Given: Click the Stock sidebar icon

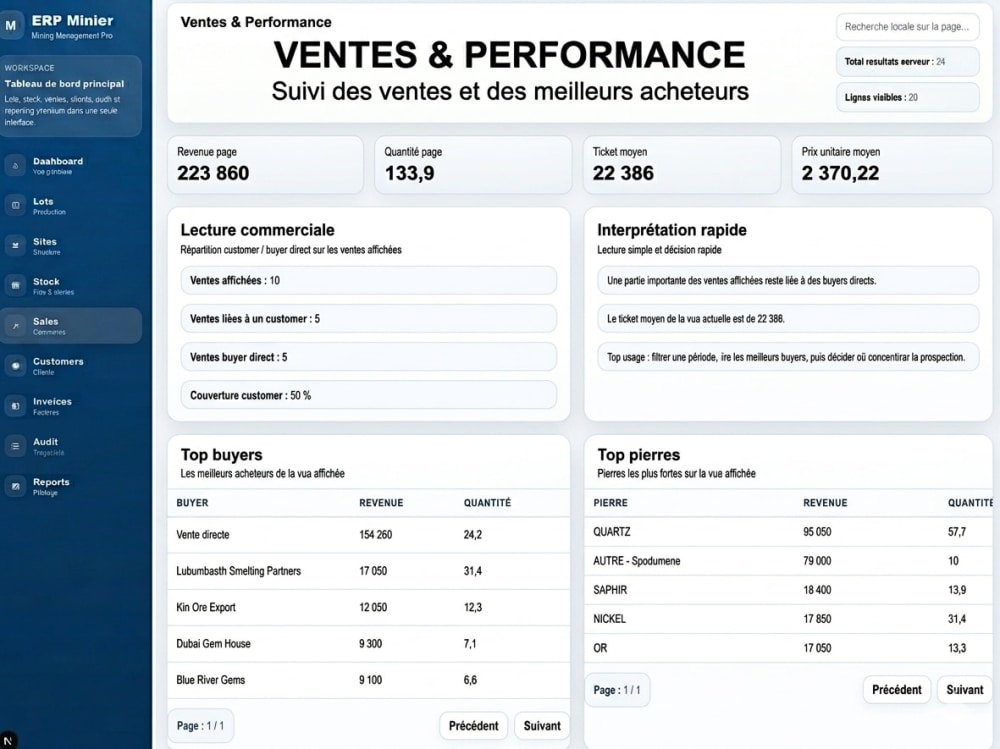Looking at the screenshot, I should tap(15, 286).
